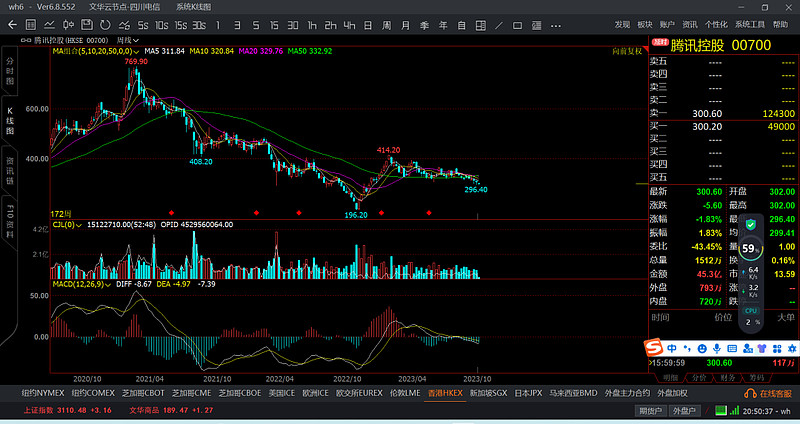Open Sogou settings gear icon
The width and height of the screenshot is (800, 424).
792,348
